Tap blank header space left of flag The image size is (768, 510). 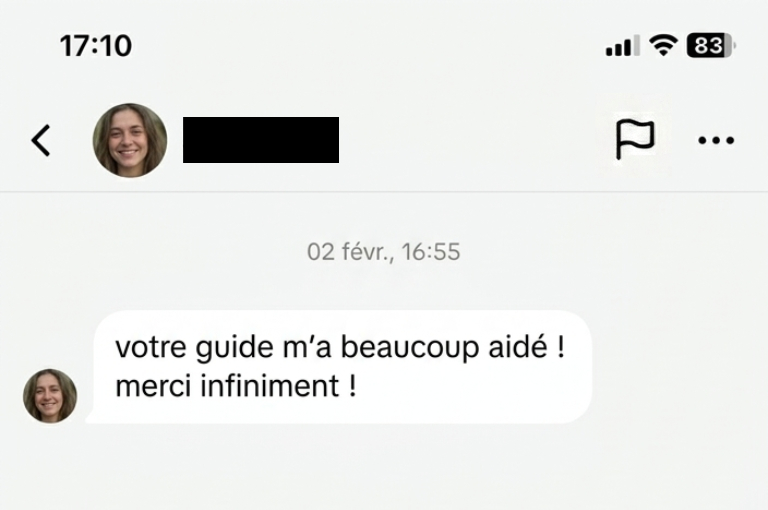coord(475,140)
